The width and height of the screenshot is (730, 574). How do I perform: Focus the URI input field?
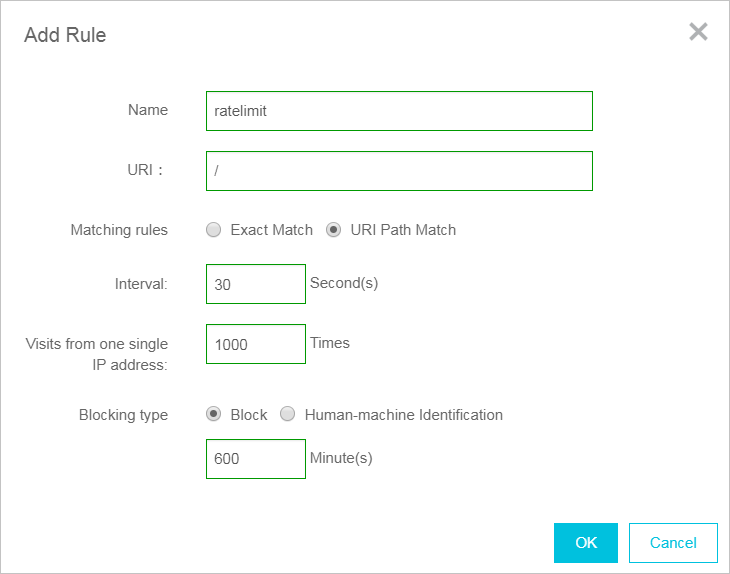pyautogui.click(x=399, y=171)
